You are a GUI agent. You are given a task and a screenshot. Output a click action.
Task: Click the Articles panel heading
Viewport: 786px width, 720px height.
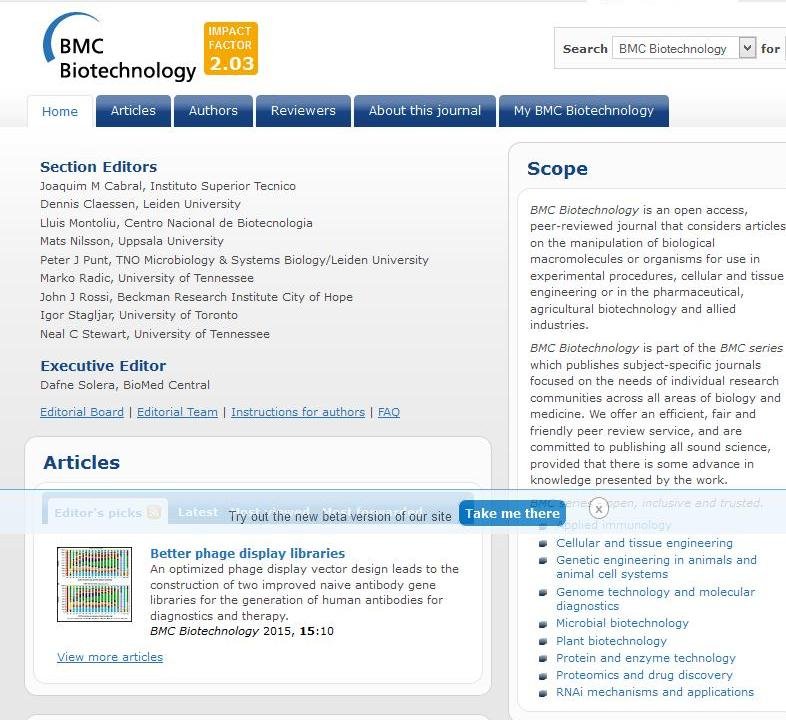(82, 462)
